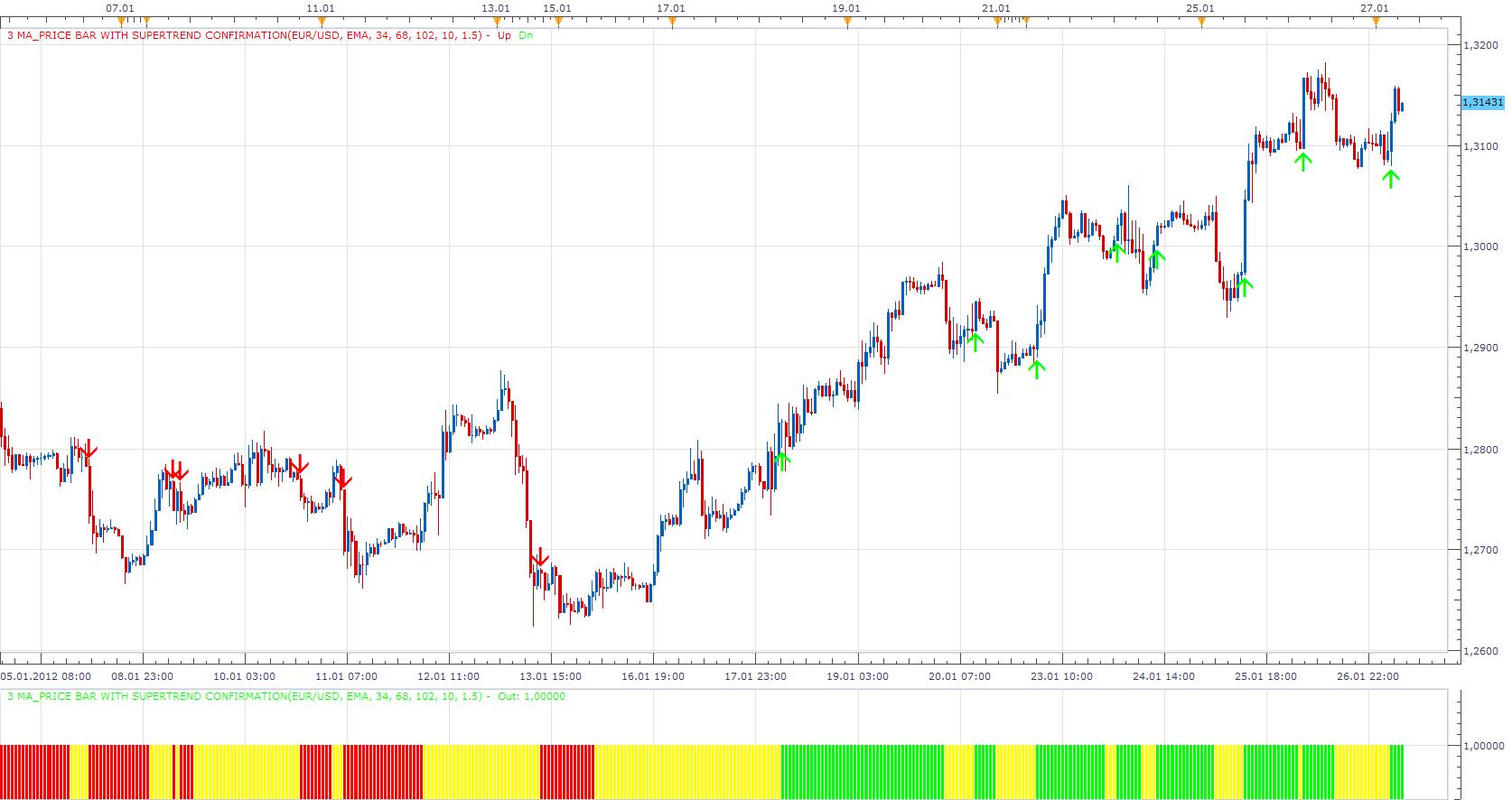Click the 07.01 day marker on top ruler
The image size is (1512, 800).
120,8
